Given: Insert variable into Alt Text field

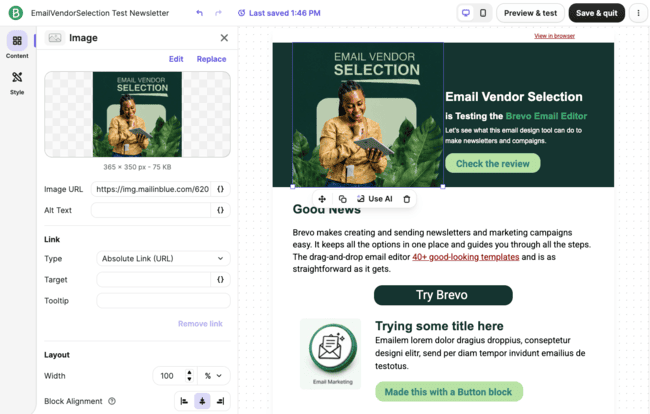Looking at the screenshot, I should tap(221, 210).
